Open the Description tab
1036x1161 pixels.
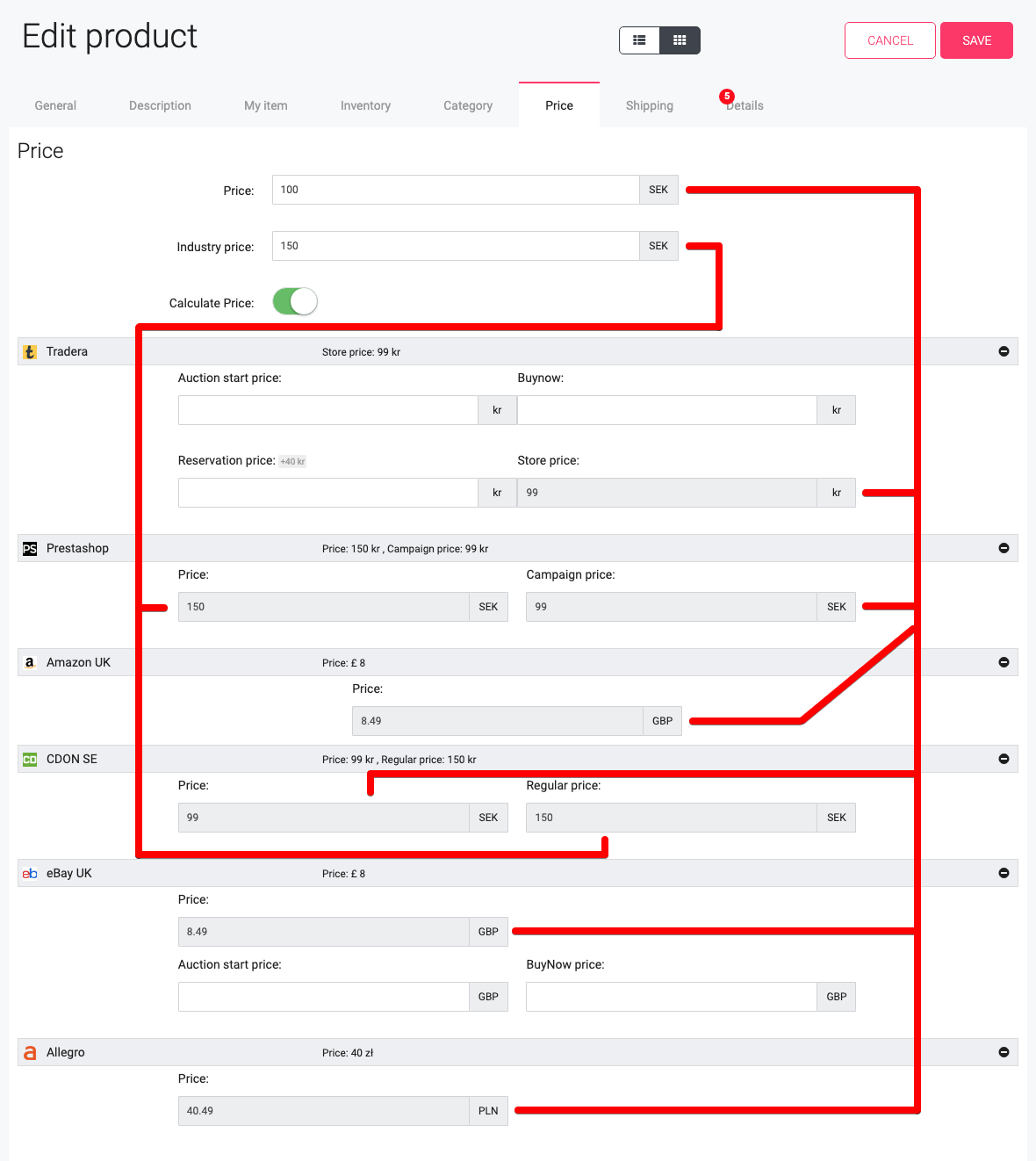click(x=160, y=105)
